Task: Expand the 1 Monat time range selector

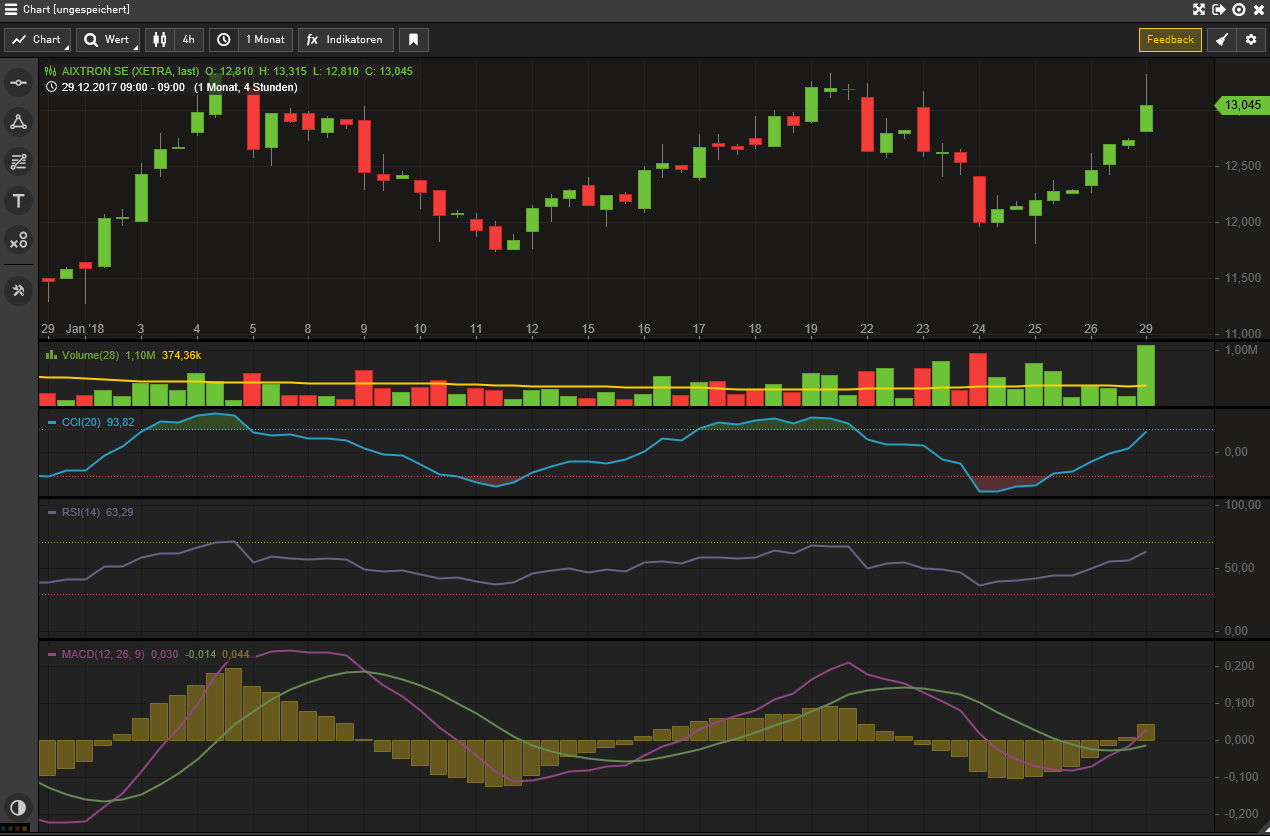Action: (x=252, y=40)
